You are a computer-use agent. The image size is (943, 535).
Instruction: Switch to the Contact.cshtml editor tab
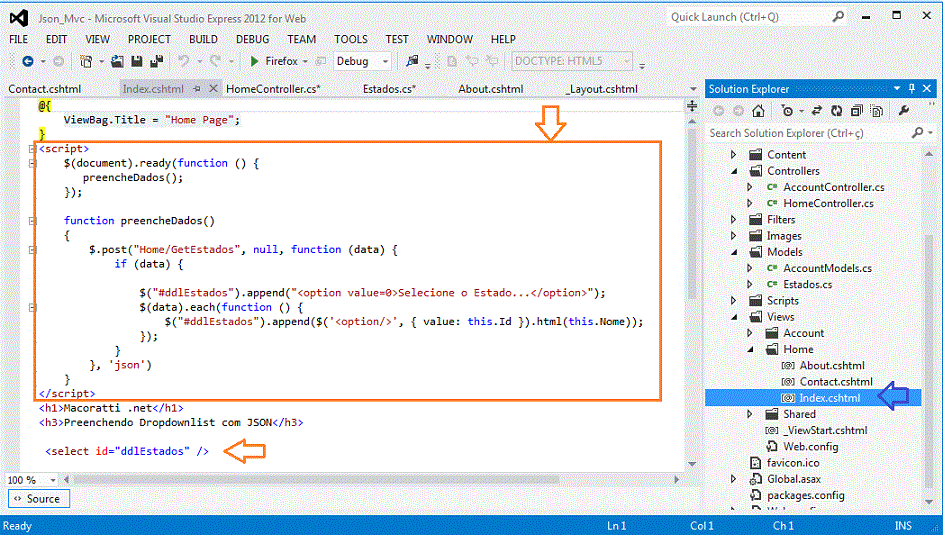click(x=45, y=89)
